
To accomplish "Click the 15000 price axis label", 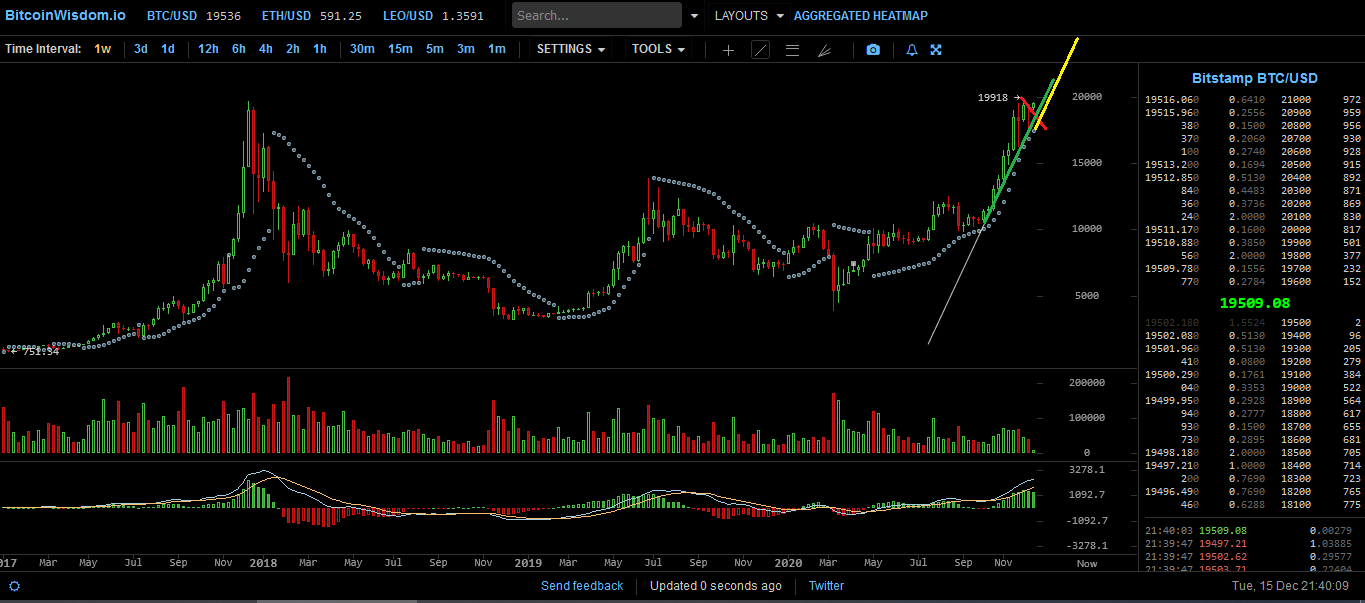I will tap(1087, 163).
